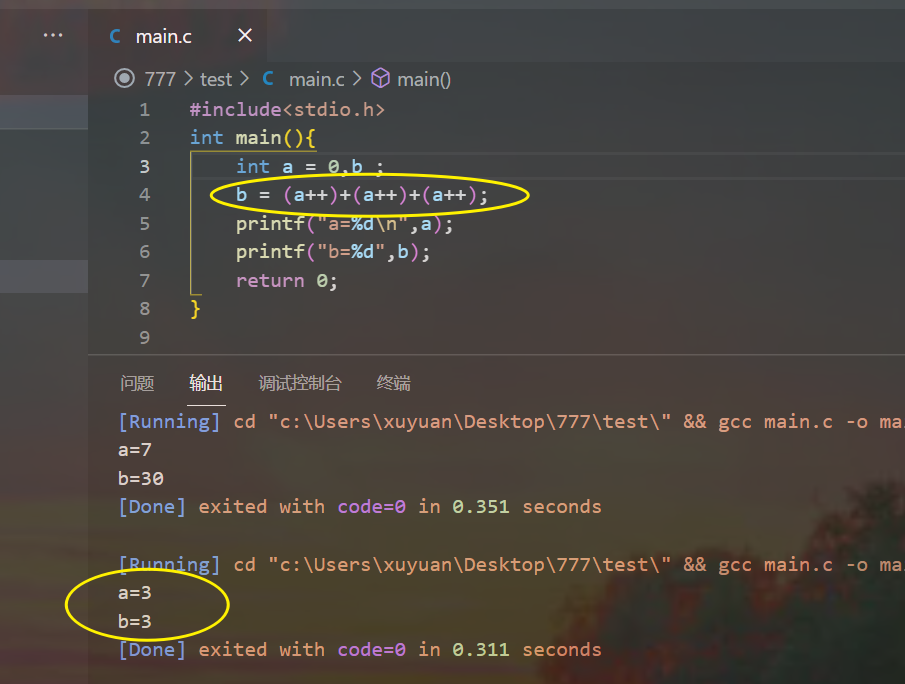The width and height of the screenshot is (905, 684).
Task: Click the b = (a++)+(a++)+(a++); line
Action: click(x=362, y=195)
